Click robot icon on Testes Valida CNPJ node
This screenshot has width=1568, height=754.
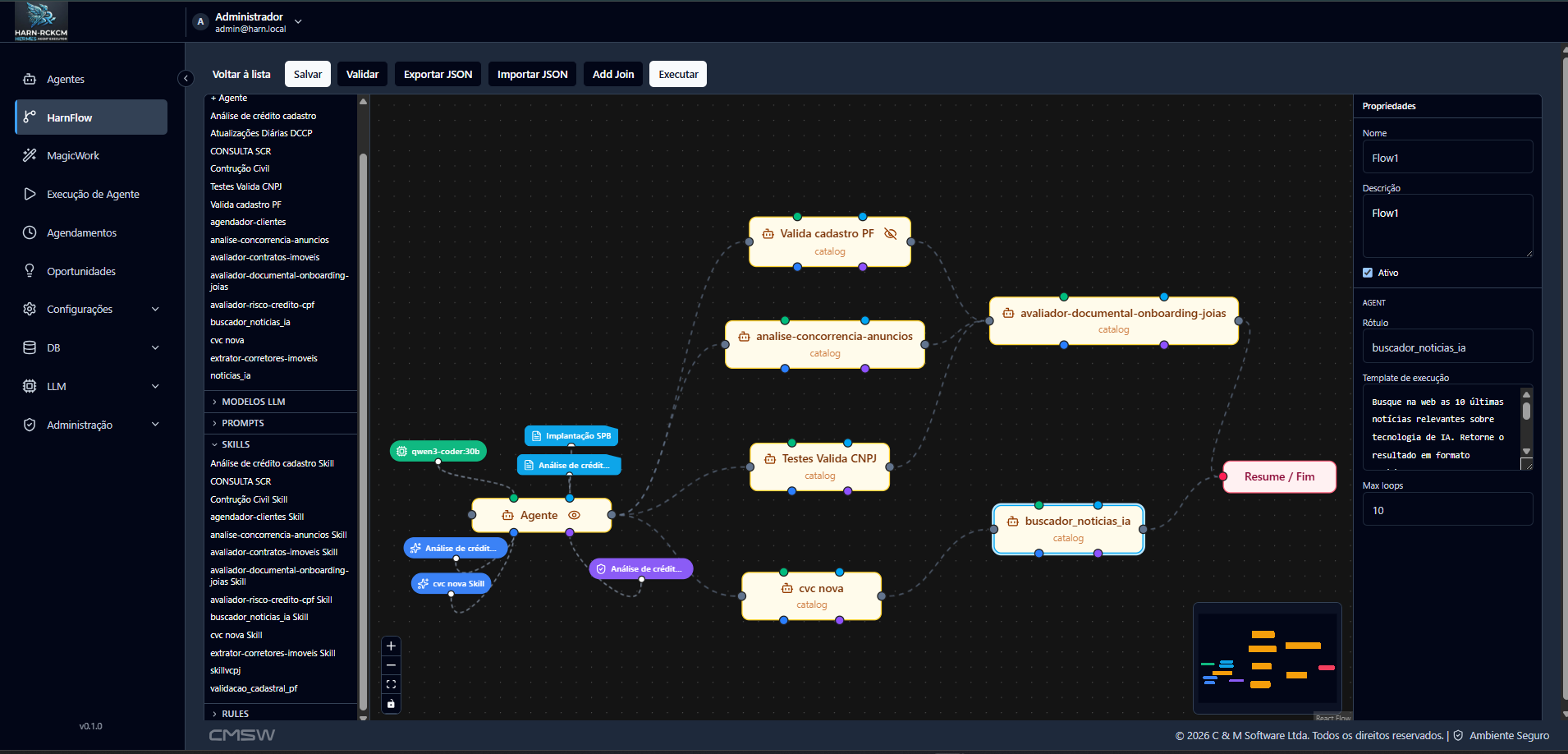pyautogui.click(x=770, y=458)
